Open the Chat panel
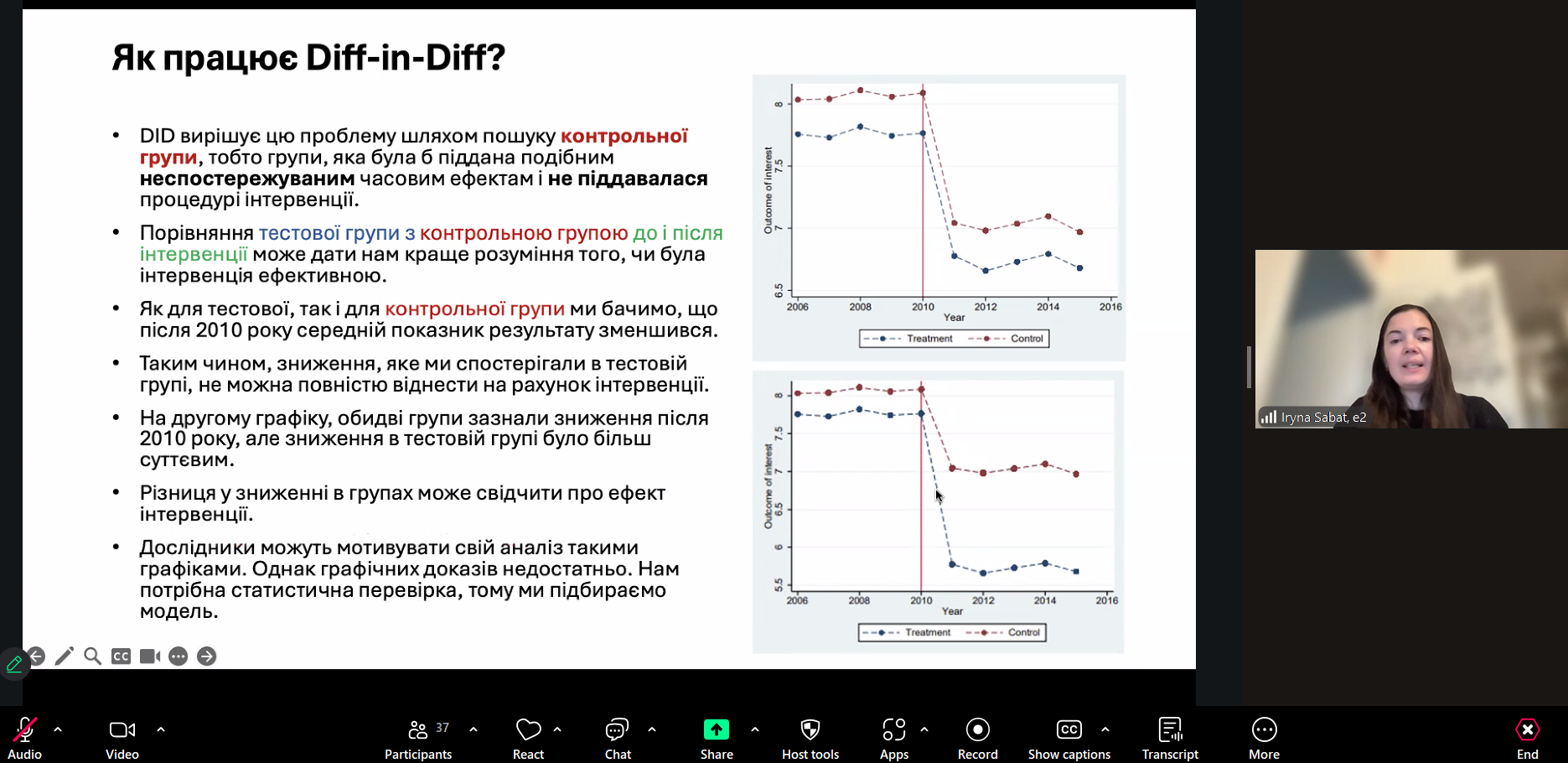Viewport: 1568px width, 763px height. click(x=618, y=737)
